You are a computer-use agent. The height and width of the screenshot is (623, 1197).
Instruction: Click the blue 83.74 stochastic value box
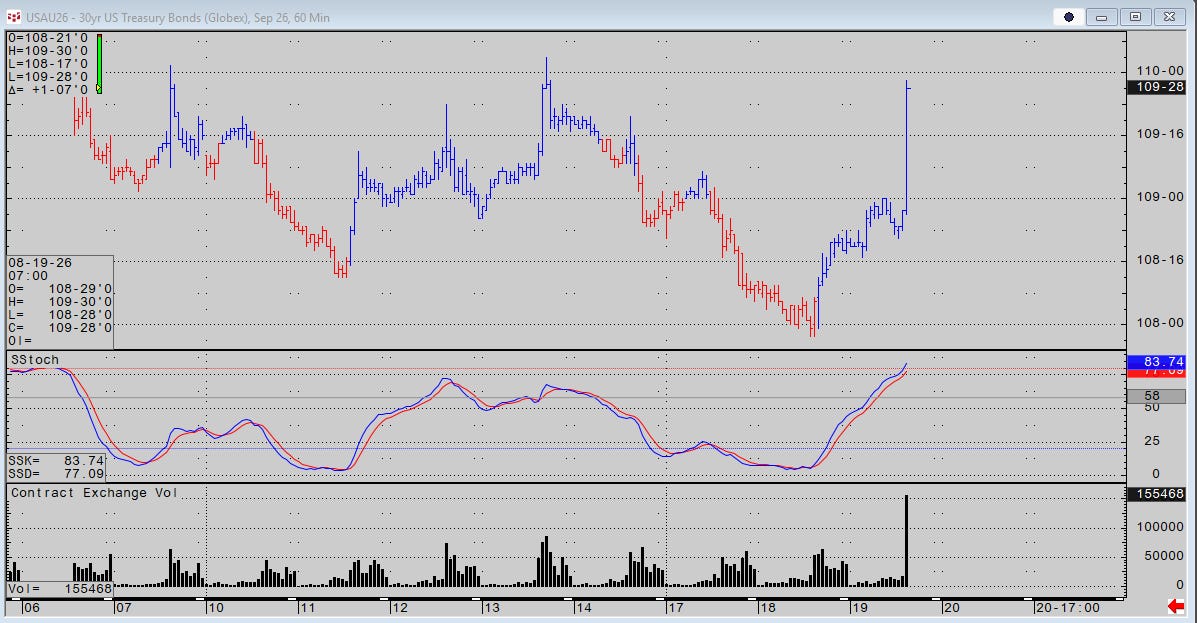[1157, 361]
